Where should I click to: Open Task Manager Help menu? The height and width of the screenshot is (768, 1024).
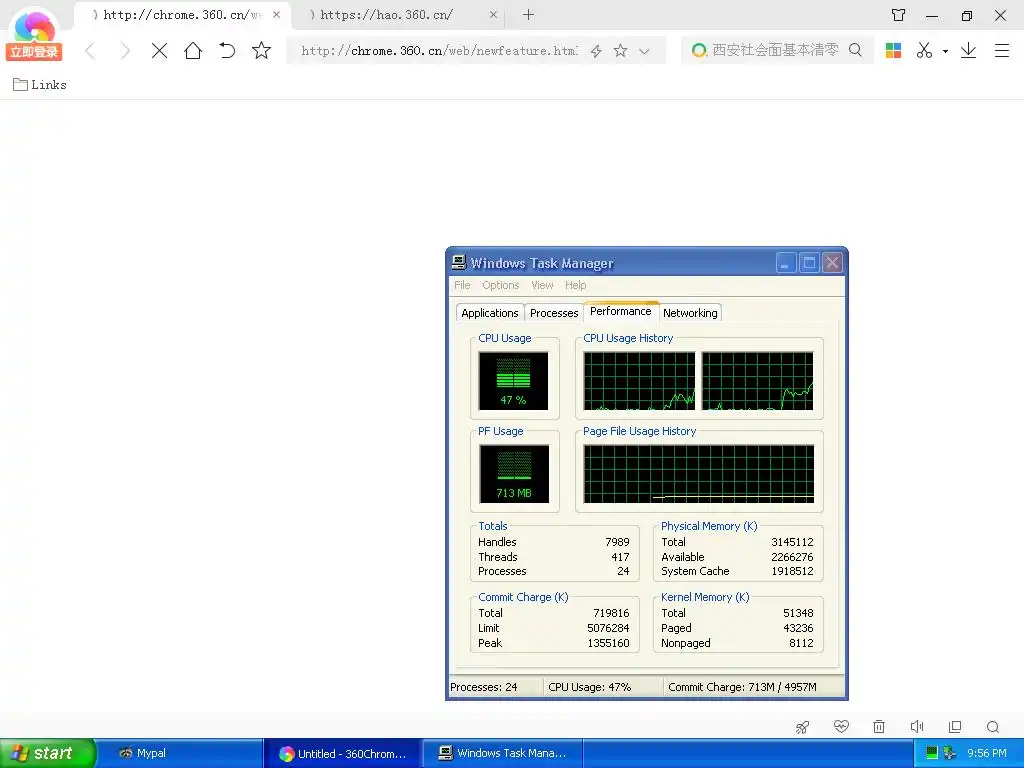point(575,285)
